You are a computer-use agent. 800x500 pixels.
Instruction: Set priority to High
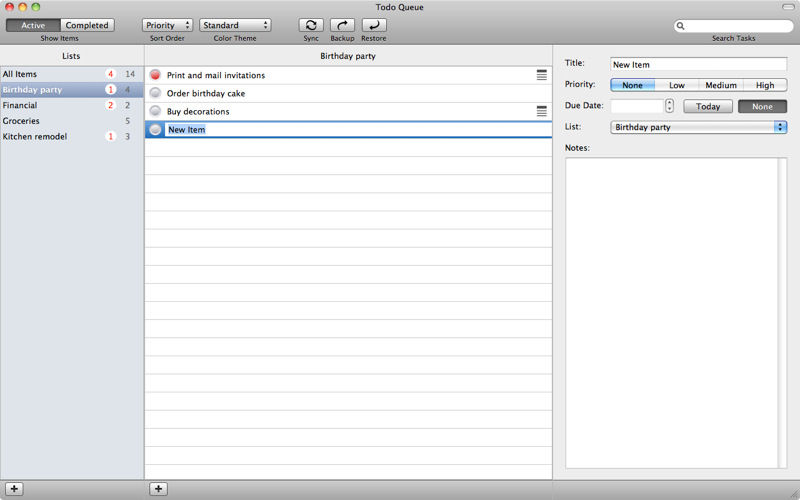(765, 85)
